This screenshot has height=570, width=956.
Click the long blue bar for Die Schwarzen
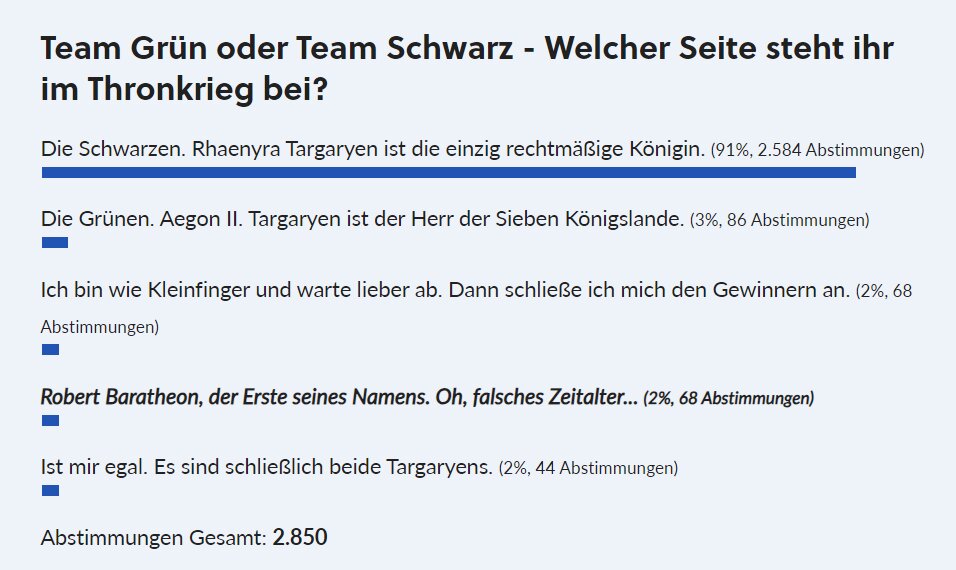(448, 173)
